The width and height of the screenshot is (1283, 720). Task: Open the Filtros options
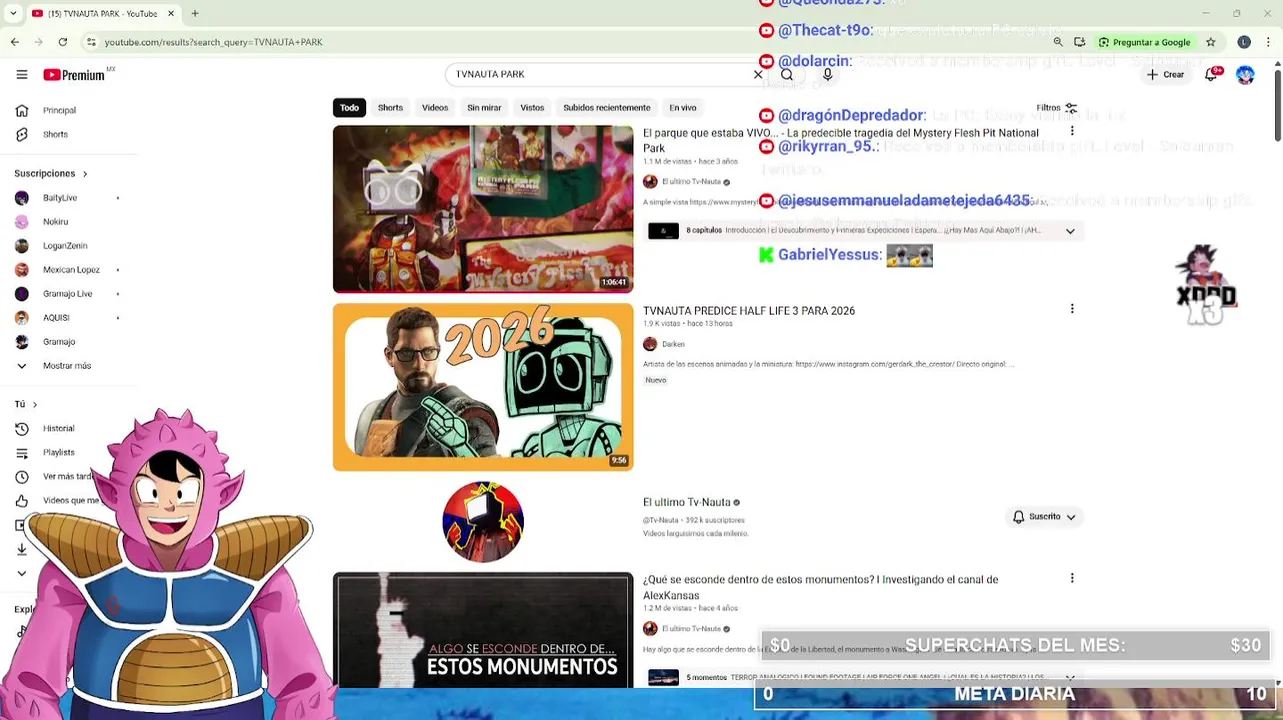pyautogui.click(x=1057, y=107)
